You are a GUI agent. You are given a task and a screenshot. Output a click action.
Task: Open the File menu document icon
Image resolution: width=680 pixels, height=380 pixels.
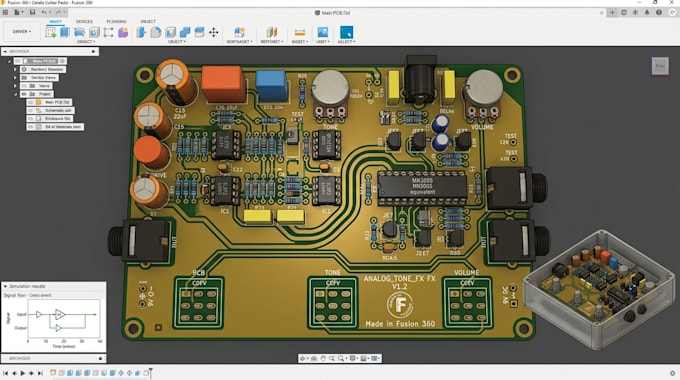tap(18, 13)
